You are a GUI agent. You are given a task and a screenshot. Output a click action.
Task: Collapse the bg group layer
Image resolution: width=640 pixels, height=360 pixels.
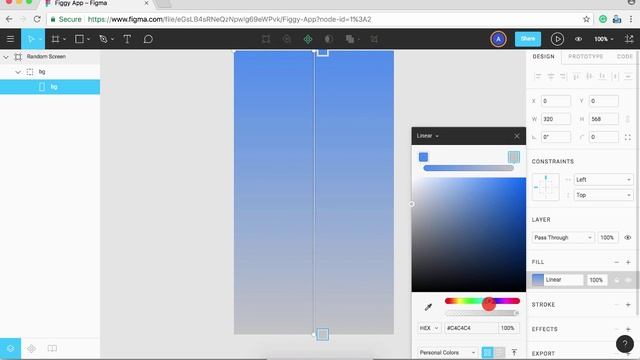[18, 72]
